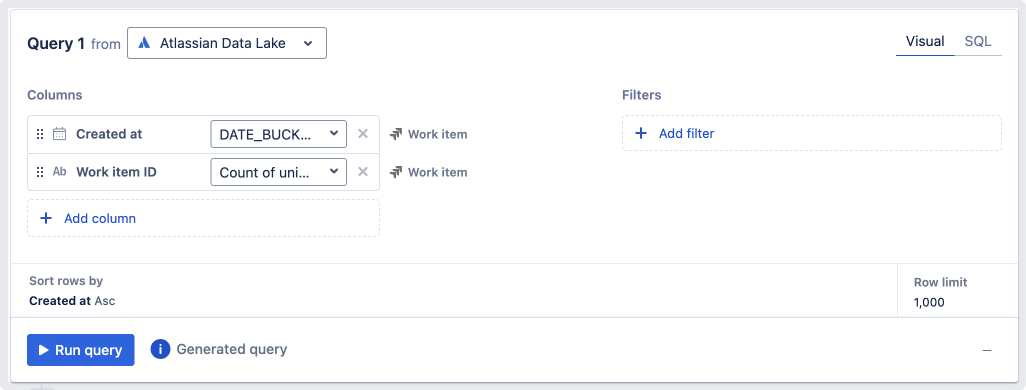Click Add column

tap(203, 218)
